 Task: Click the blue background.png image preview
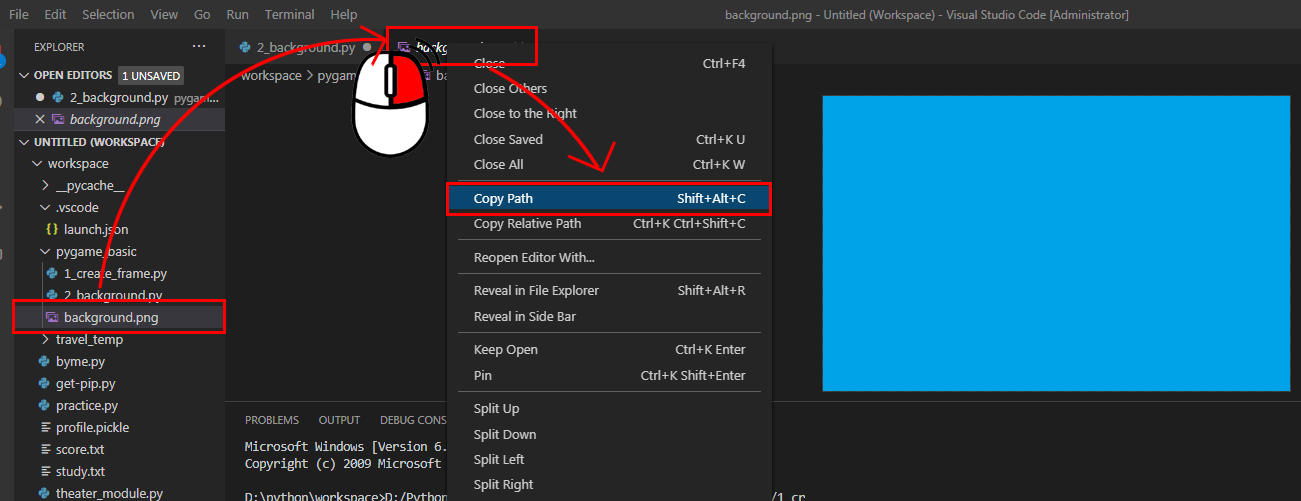coord(1056,243)
